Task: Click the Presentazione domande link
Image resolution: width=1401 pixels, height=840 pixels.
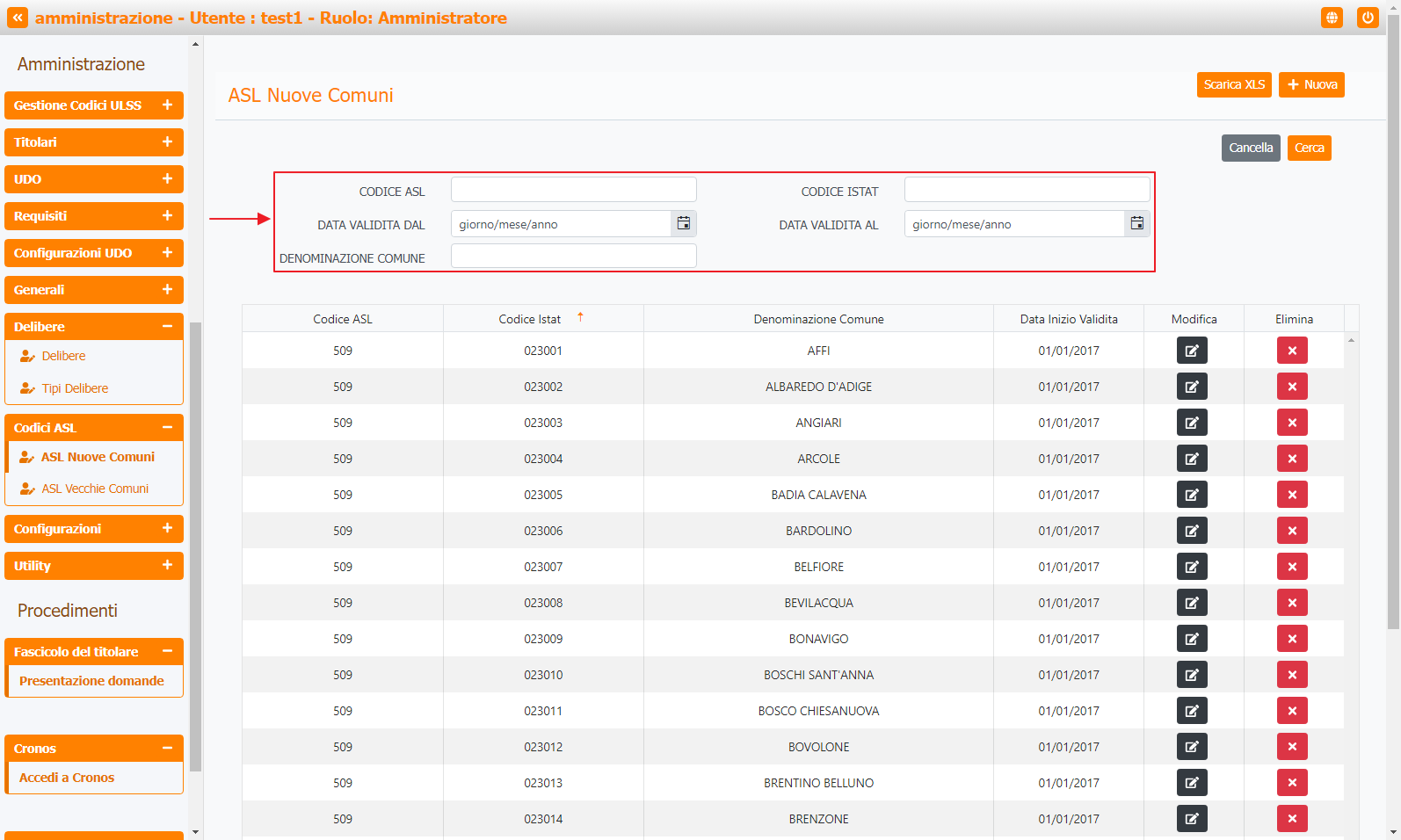Action: (x=91, y=681)
